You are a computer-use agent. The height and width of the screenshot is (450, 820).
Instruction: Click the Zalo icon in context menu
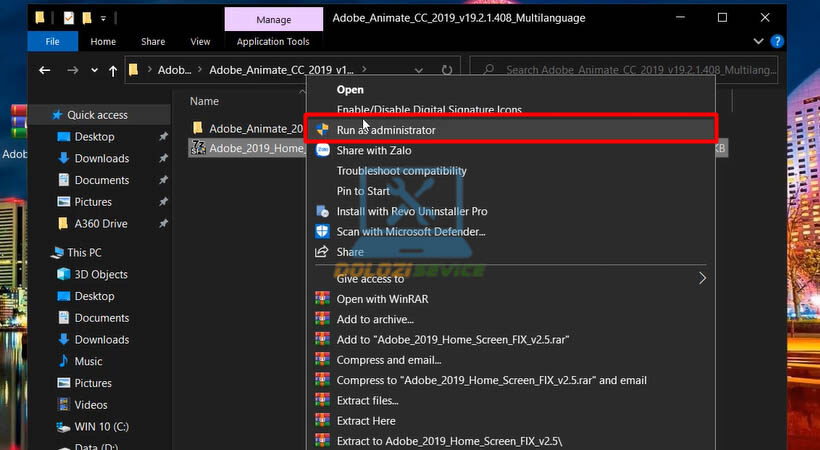point(322,150)
